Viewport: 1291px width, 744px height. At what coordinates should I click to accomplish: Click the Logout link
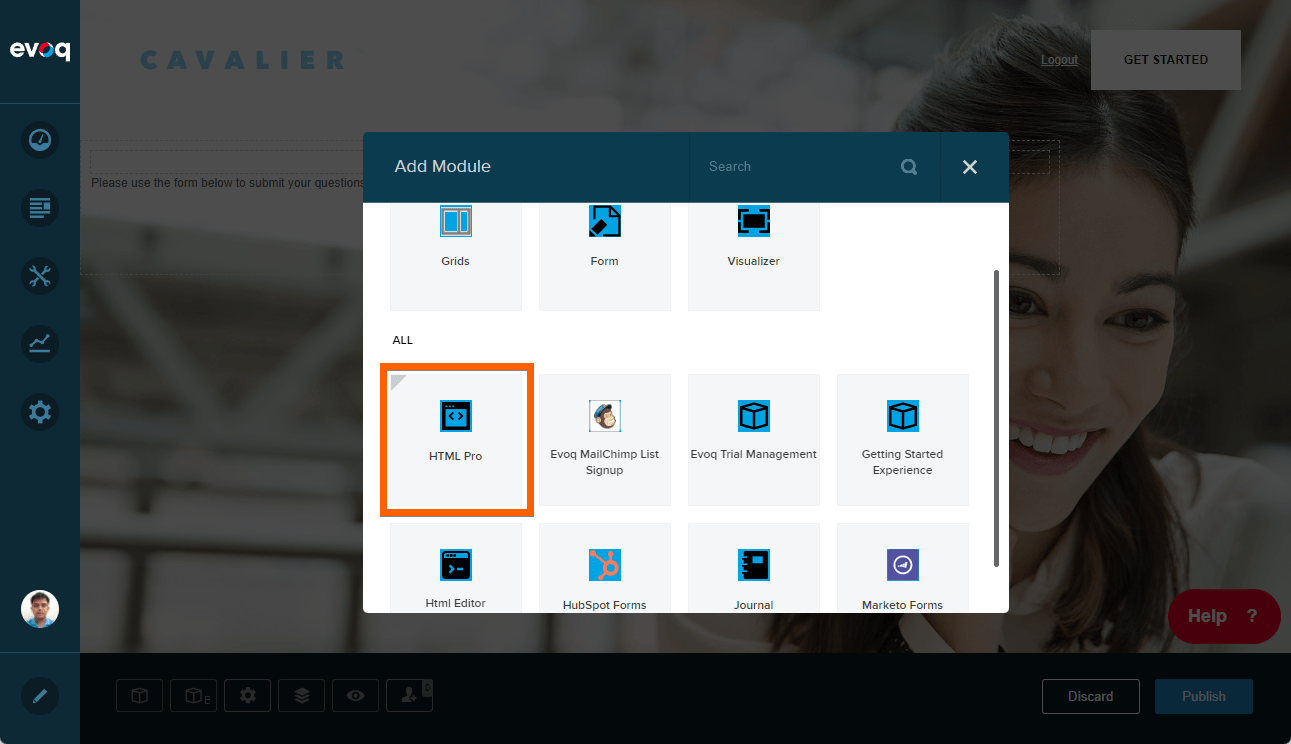[1059, 59]
